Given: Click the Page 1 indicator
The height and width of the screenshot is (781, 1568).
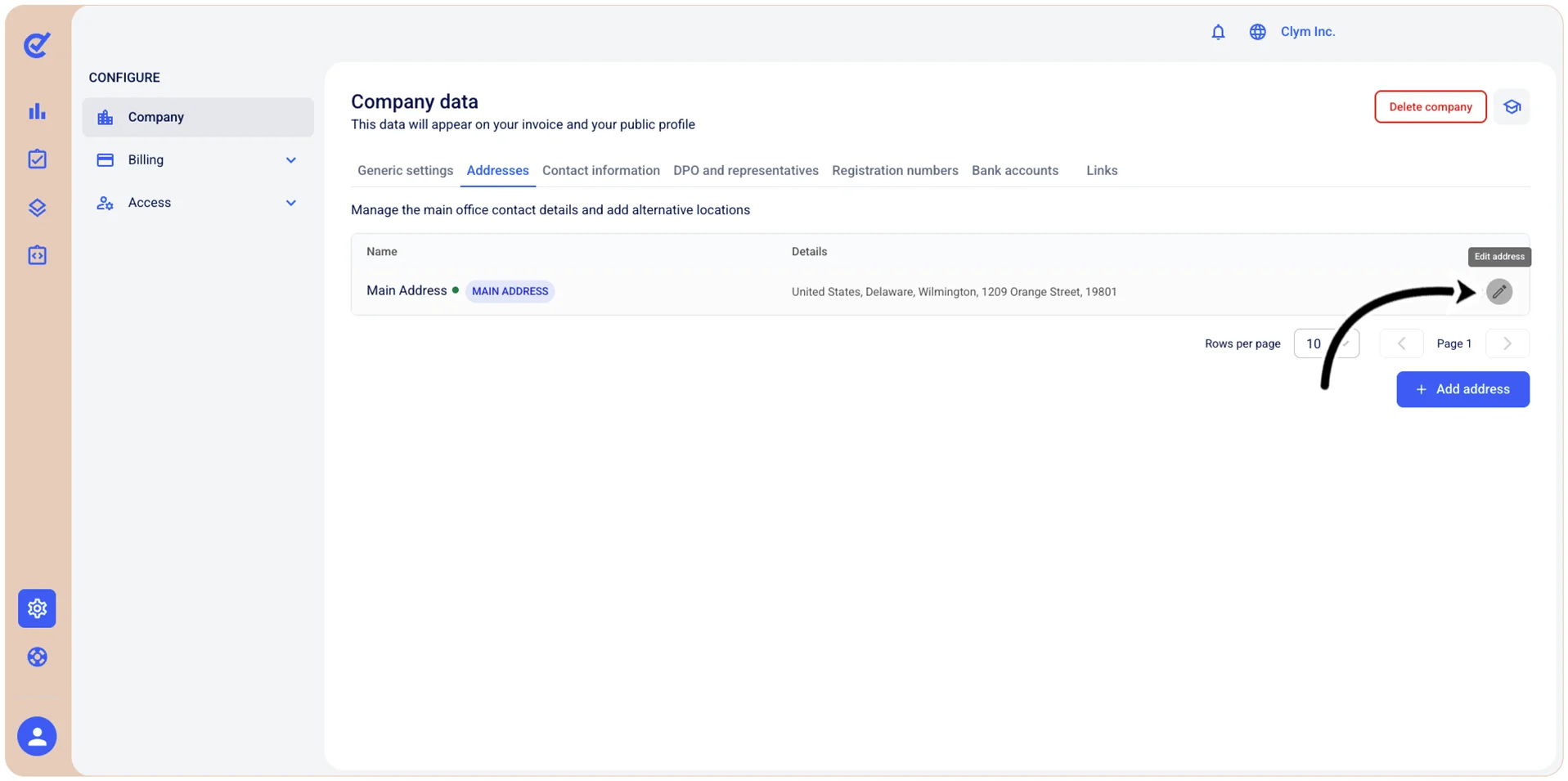Looking at the screenshot, I should pos(1453,343).
